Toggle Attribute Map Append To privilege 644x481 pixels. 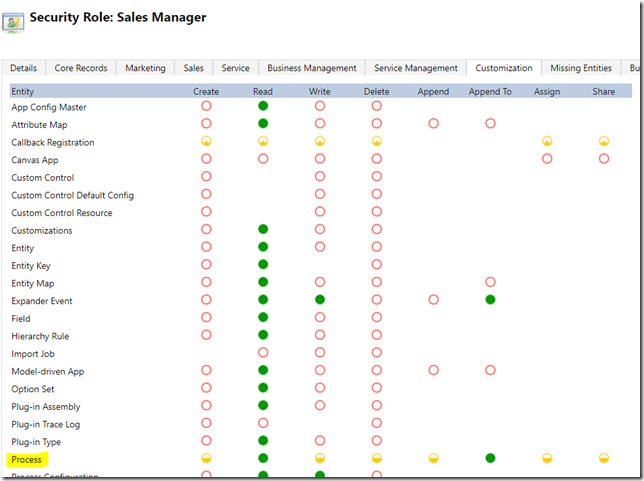(x=490, y=124)
